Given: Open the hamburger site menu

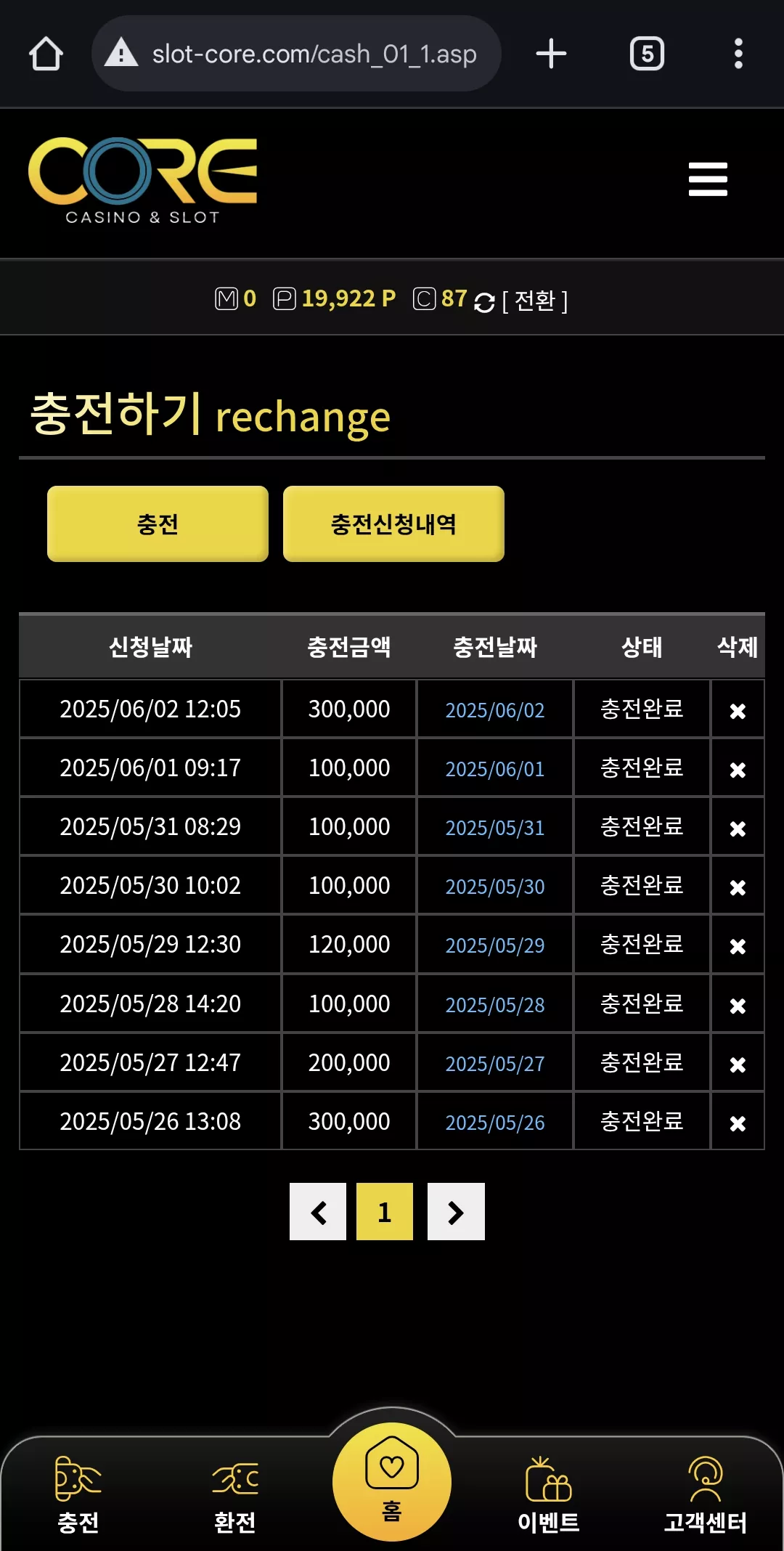Looking at the screenshot, I should tap(708, 179).
